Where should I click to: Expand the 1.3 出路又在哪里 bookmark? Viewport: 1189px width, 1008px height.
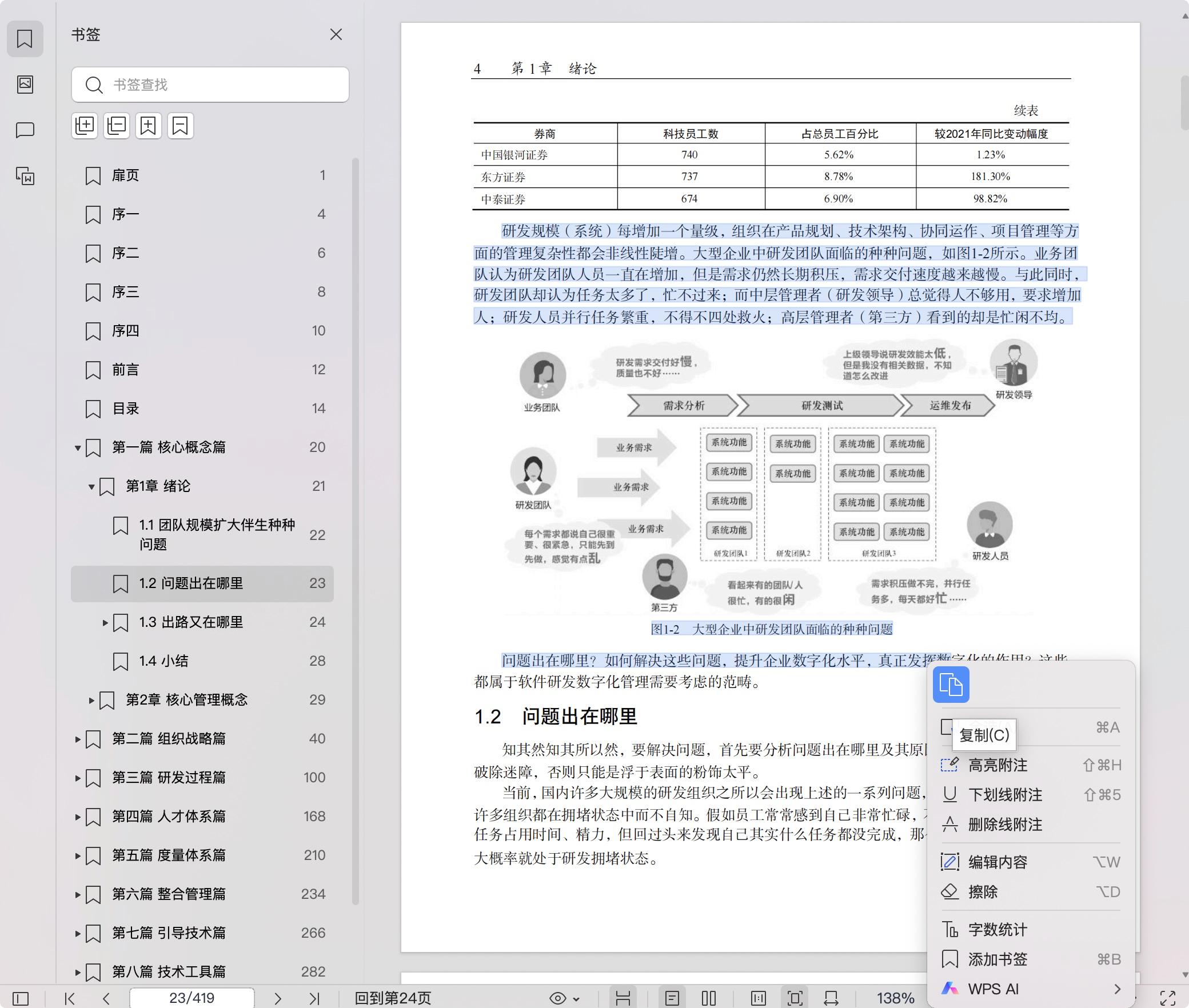point(105,622)
